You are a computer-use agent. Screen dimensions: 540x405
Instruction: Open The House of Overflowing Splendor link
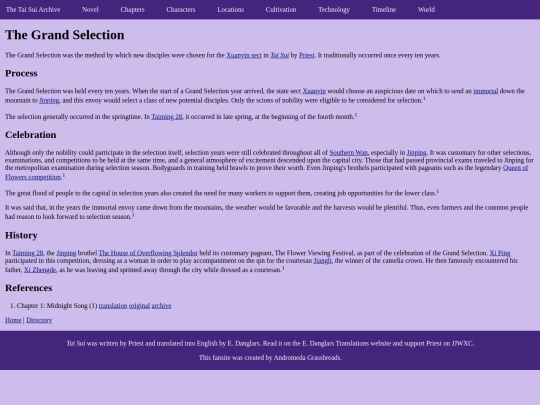[x=148, y=253]
